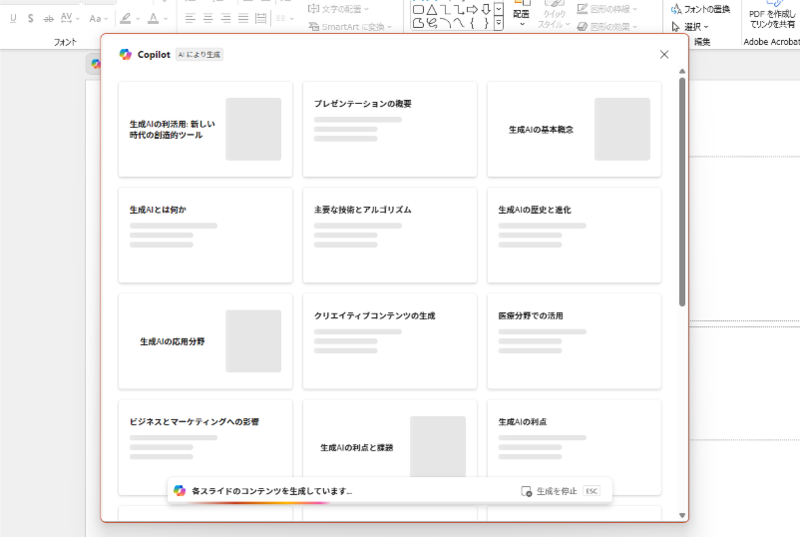Click the scrollbar down arrow
The height and width of the screenshot is (537, 800).
pyautogui.click(x=682, y=515)
